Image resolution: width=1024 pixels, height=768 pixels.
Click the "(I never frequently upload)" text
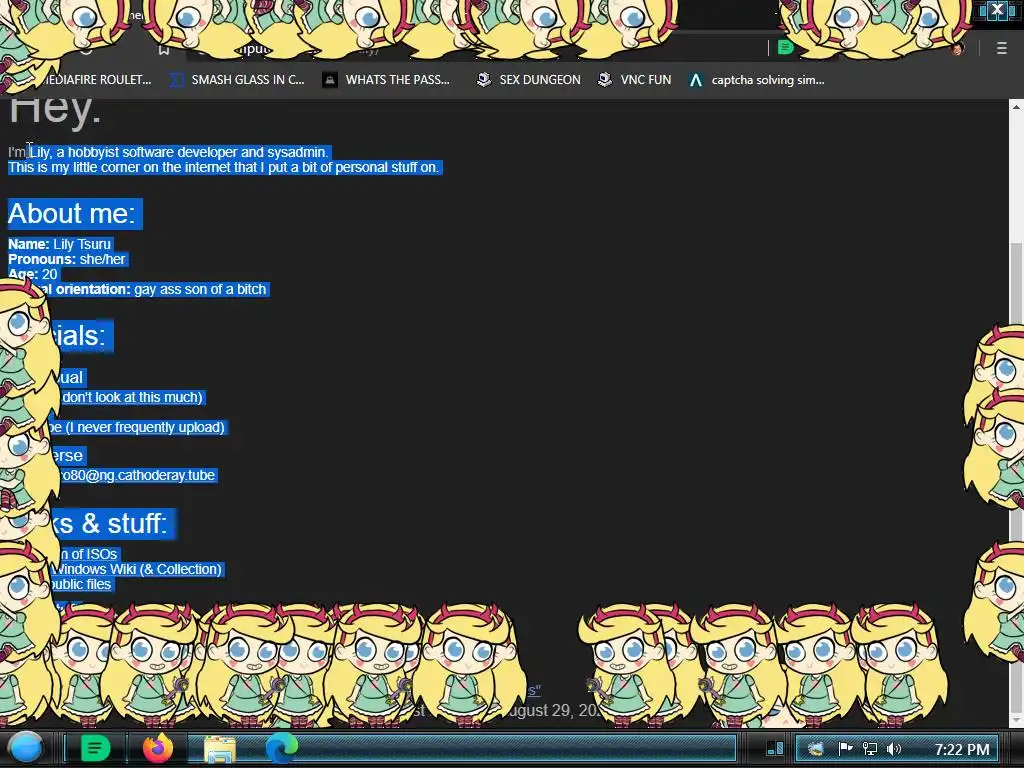[145, 427]
